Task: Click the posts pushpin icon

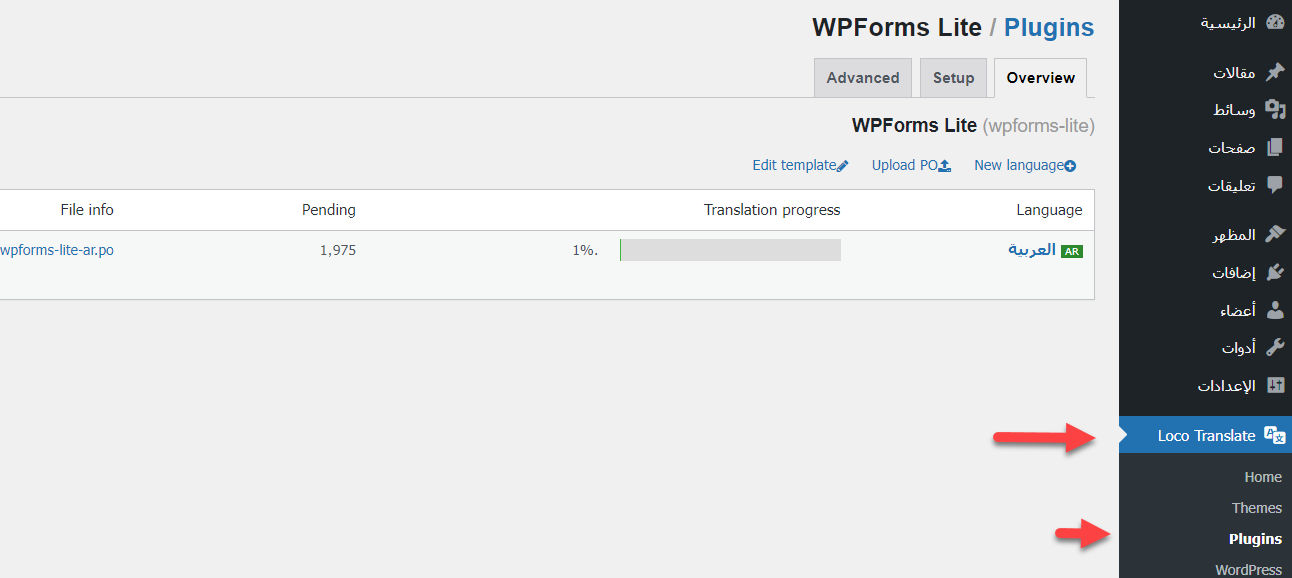Action: (1274, 72)
